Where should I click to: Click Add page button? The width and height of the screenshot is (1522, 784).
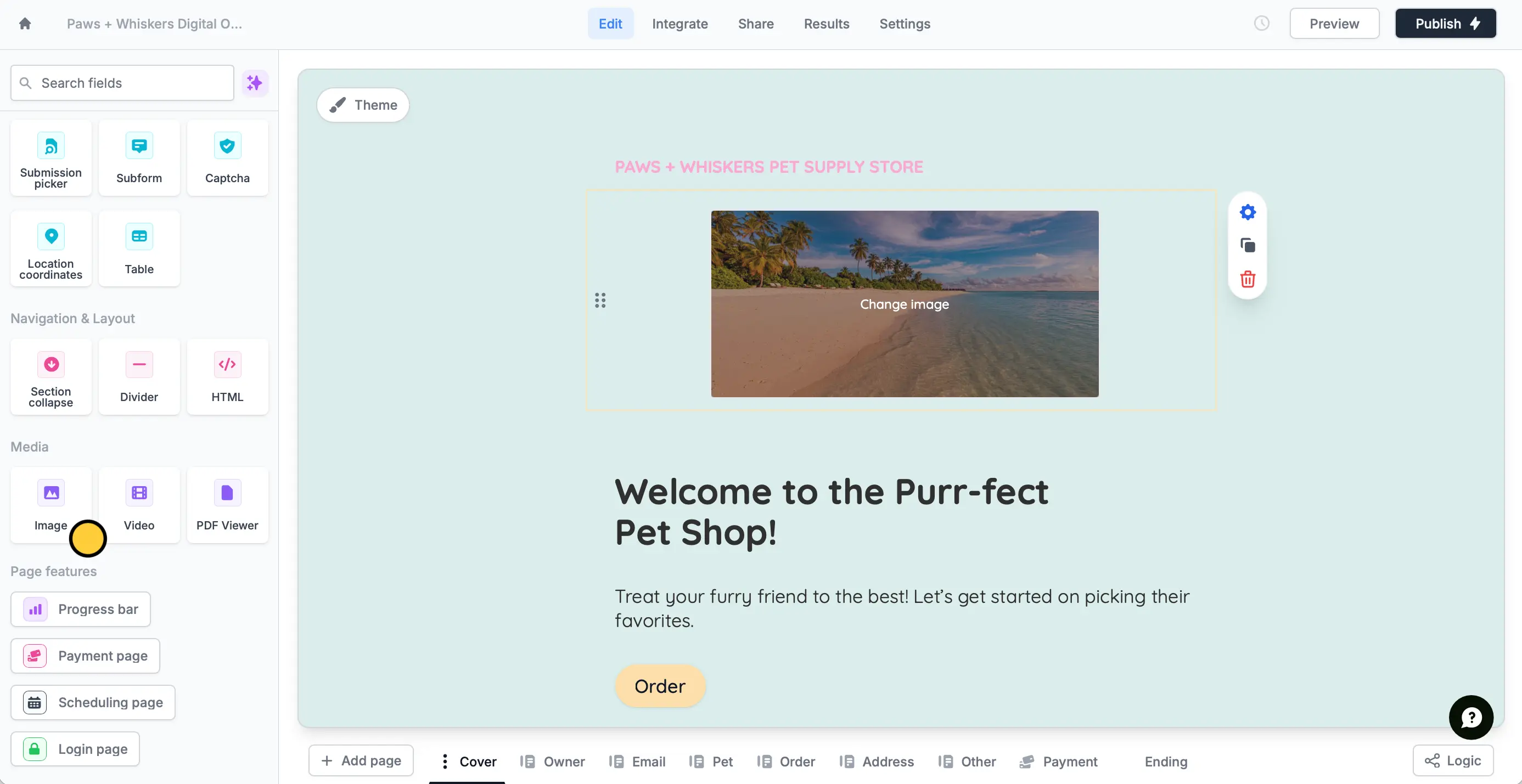361,760
